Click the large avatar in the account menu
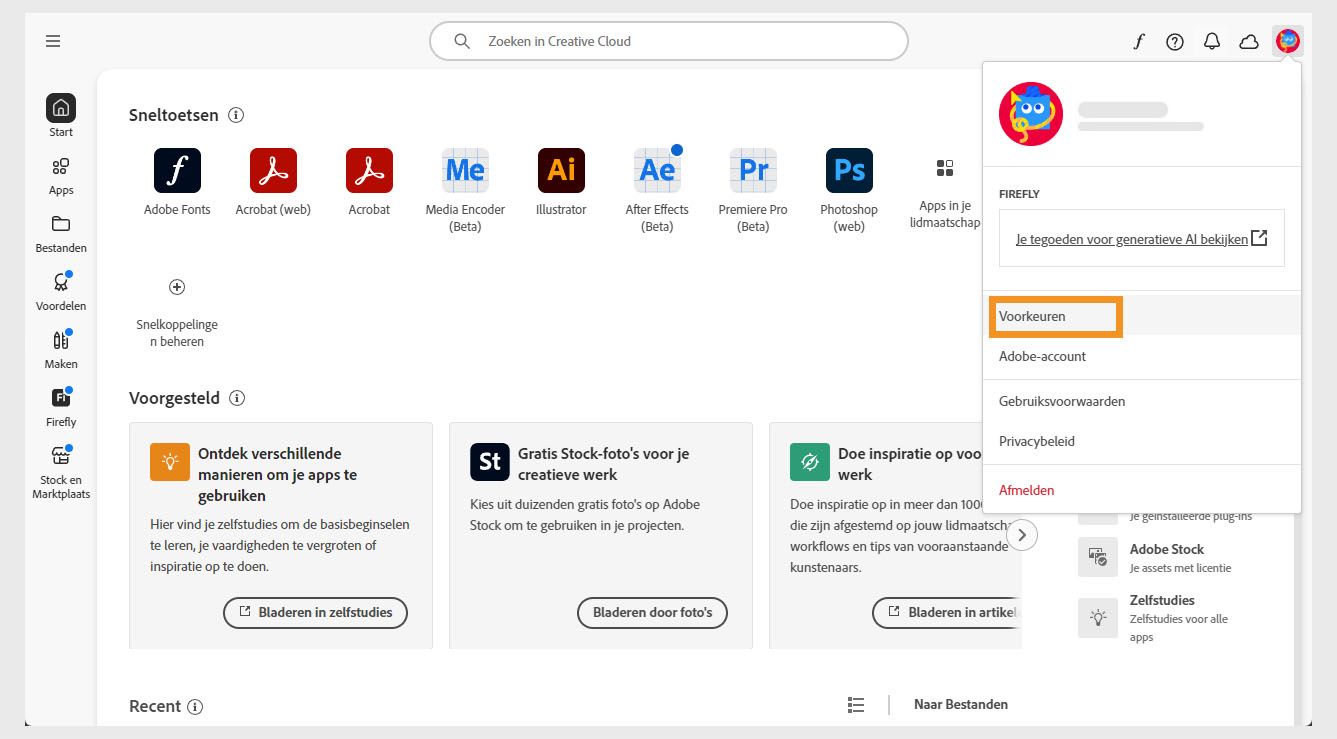This screenshot has width=1337, height=739. coord(1031,114)
